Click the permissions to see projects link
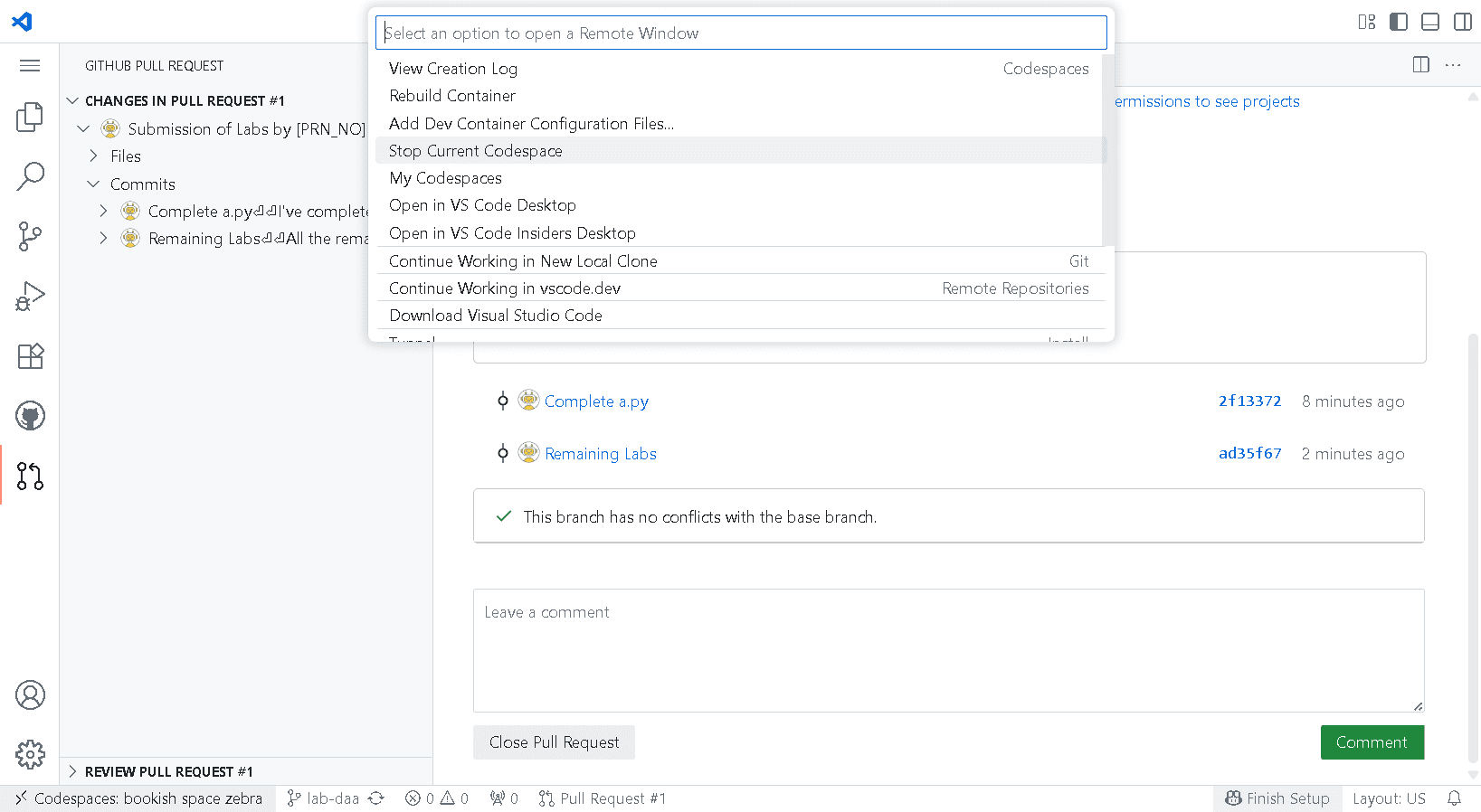Viewport: 1481px width, 812px height. click(1207, 101)
